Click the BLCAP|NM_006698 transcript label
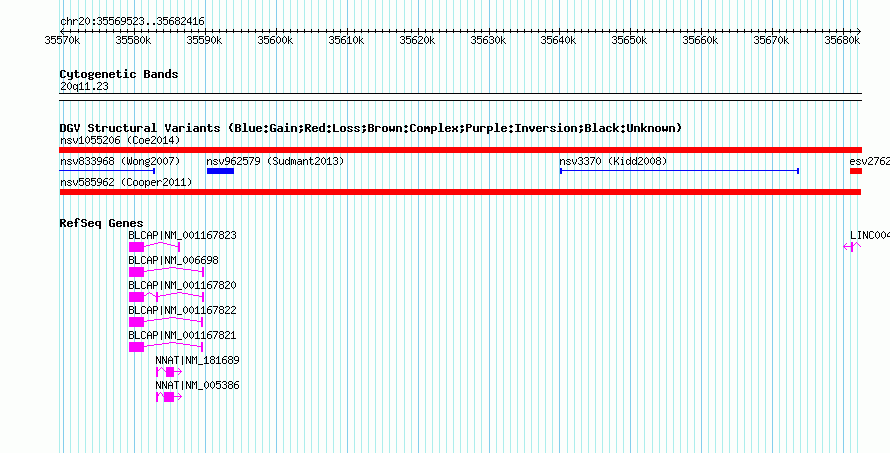 click(173, 260)
